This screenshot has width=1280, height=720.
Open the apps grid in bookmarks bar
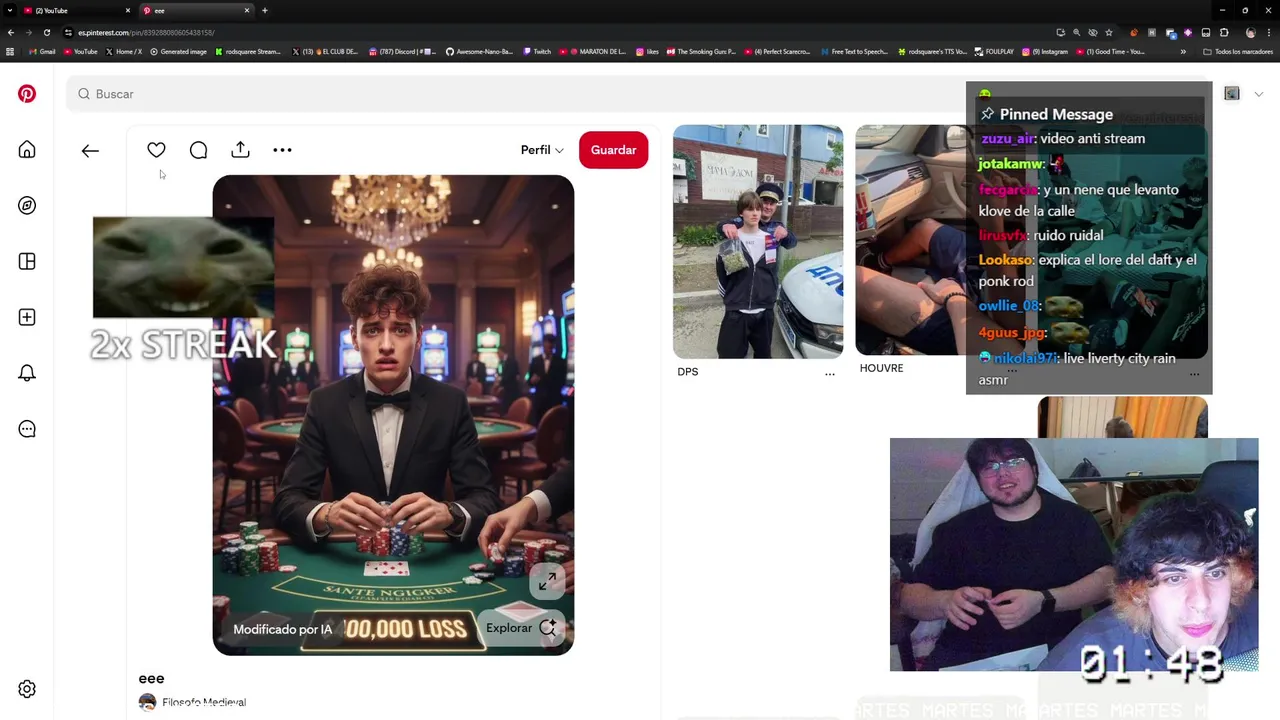(x=10, y=51)
